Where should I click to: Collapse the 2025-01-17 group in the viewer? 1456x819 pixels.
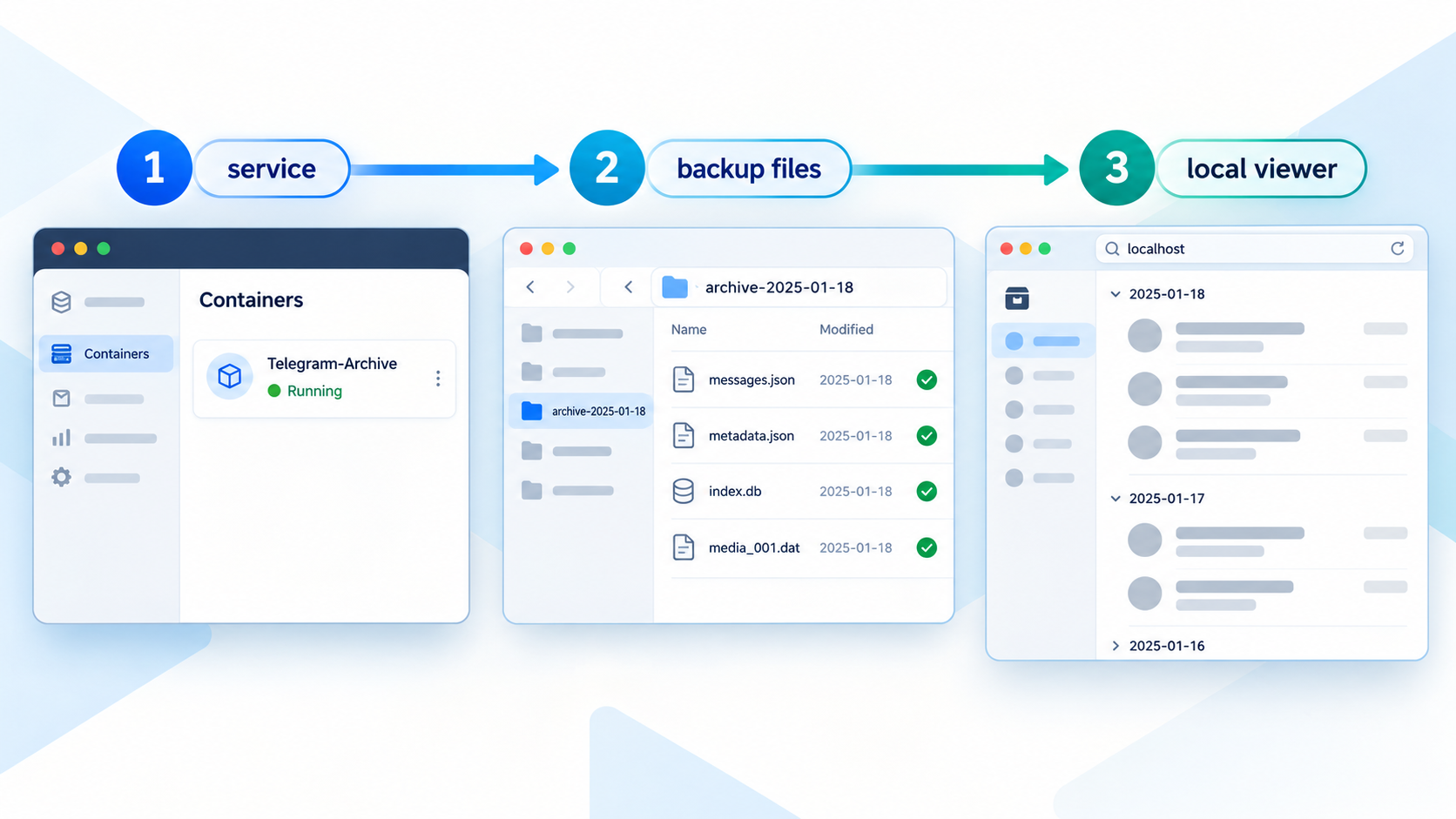[x=1116, y=499]
